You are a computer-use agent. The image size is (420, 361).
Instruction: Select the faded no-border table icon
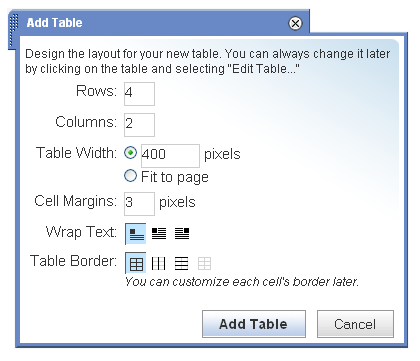click(204, 264)
